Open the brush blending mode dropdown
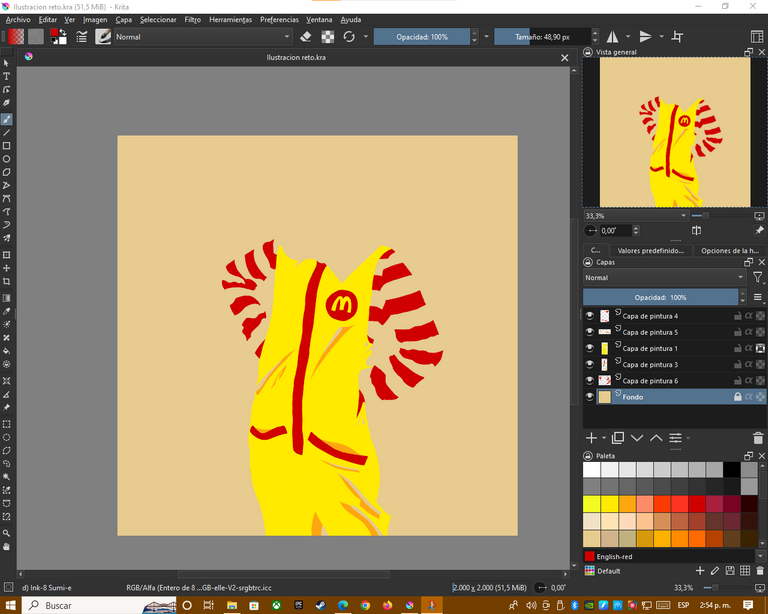Screen dimensions: 768x614 point(203,37)
